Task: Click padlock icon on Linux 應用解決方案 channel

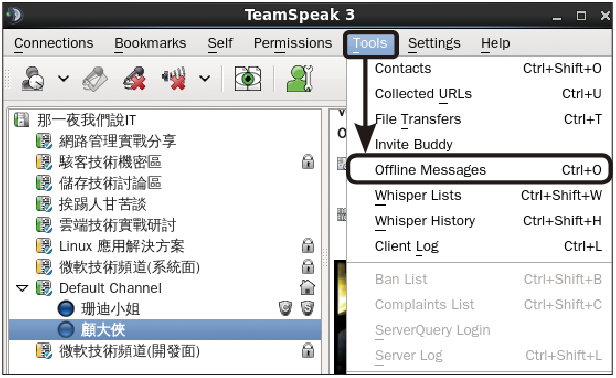Action: click(308, 246)
